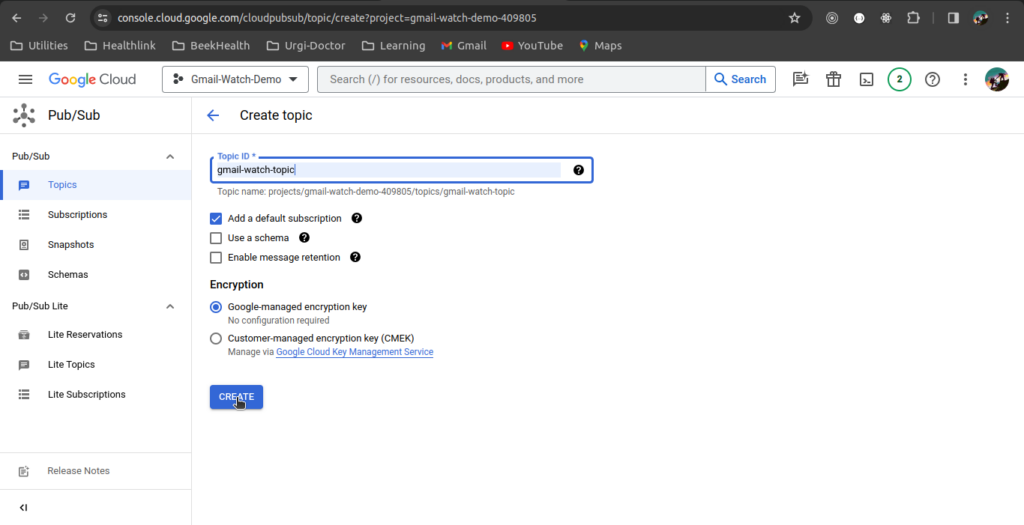The image size is (1024, 525).
Task: Open the help question mark in header
Action: point(933,80)
